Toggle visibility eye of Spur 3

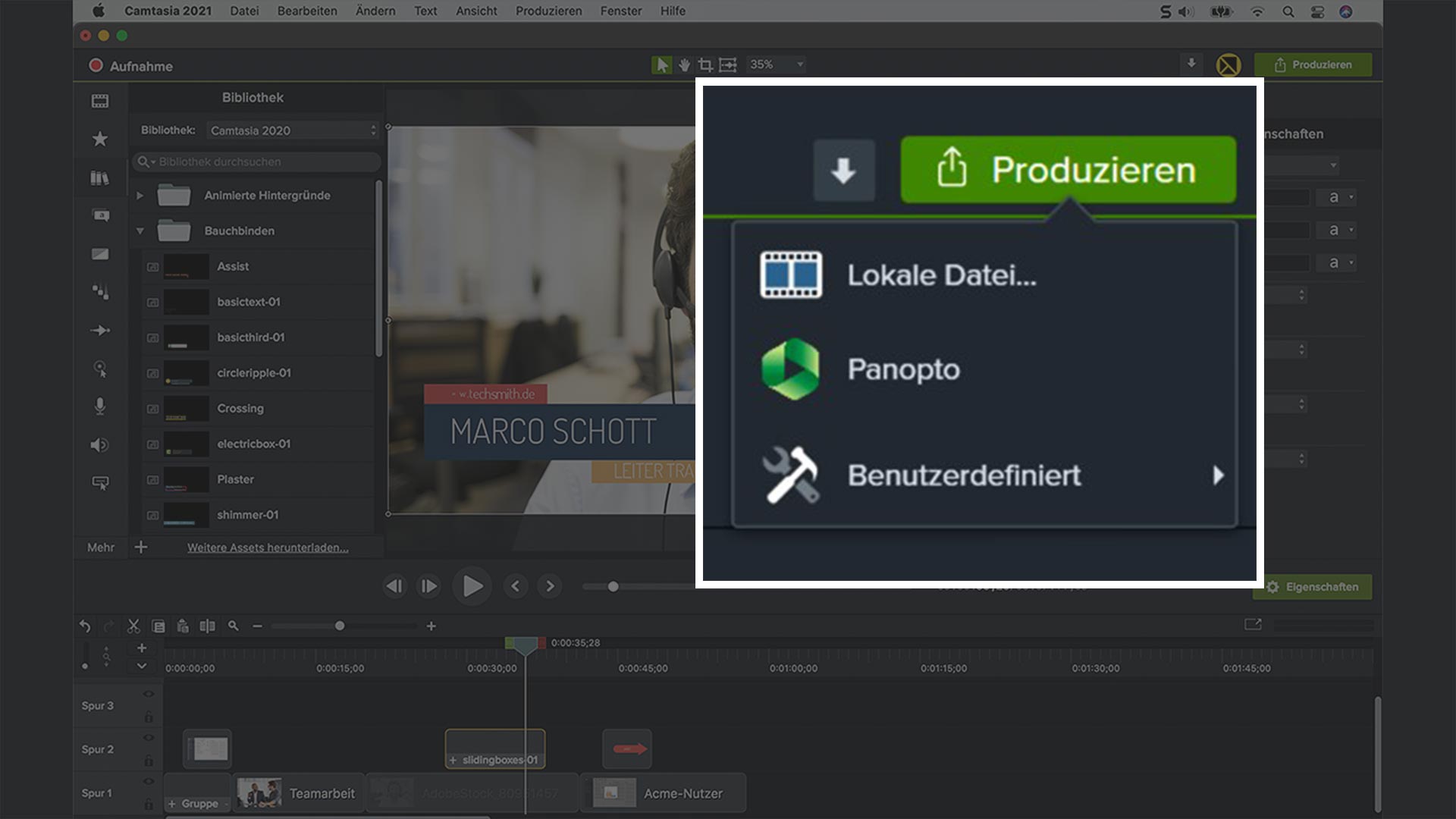149,694
